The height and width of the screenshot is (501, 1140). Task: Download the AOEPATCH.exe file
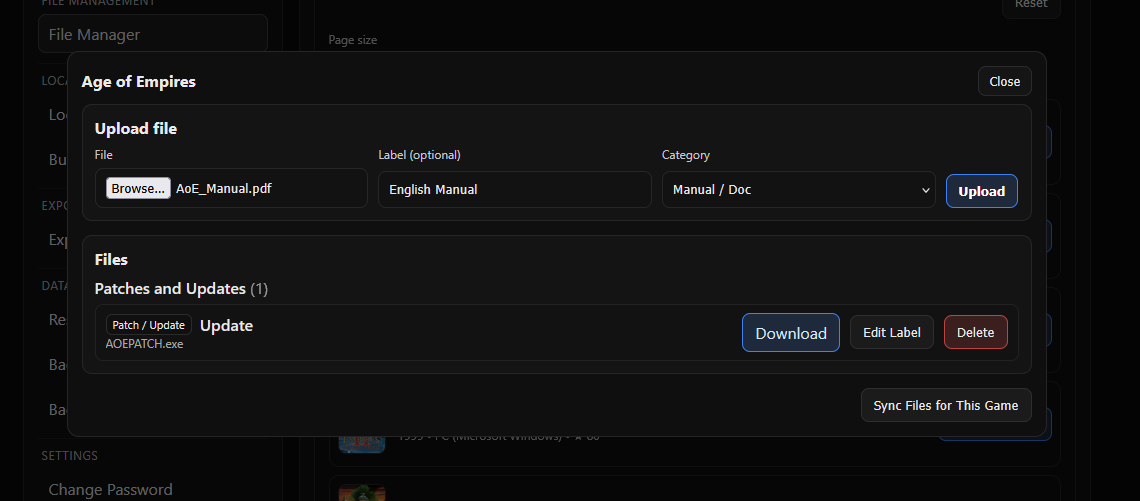coord(790,333)
